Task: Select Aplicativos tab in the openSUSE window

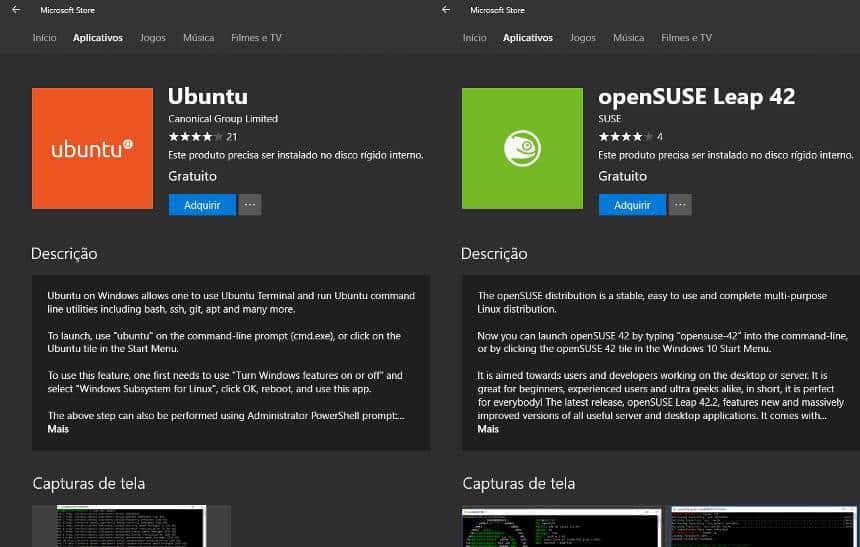Action: [x=528, y=38]
